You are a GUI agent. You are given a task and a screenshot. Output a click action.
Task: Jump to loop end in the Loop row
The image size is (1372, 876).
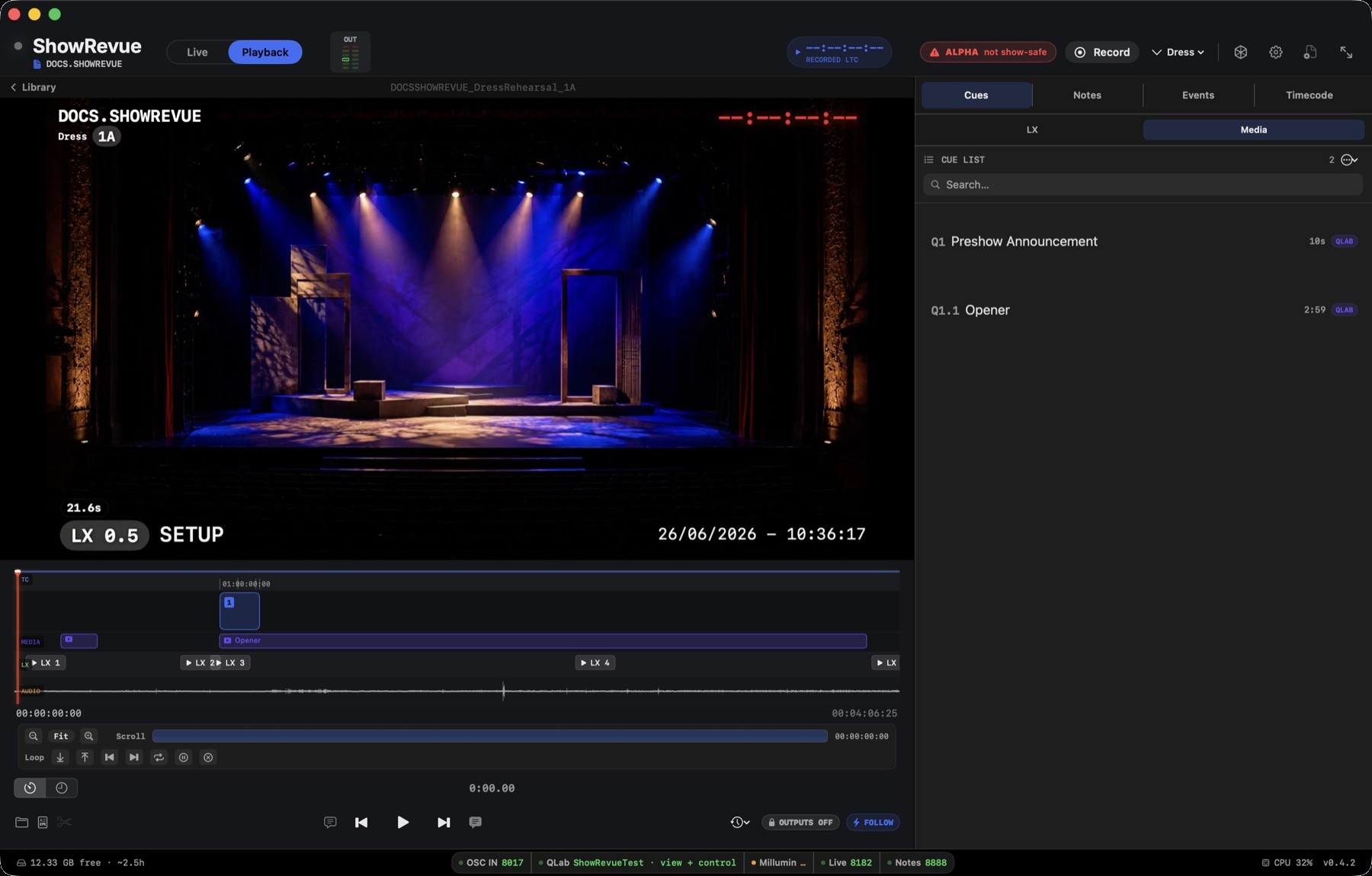point(134,757)
